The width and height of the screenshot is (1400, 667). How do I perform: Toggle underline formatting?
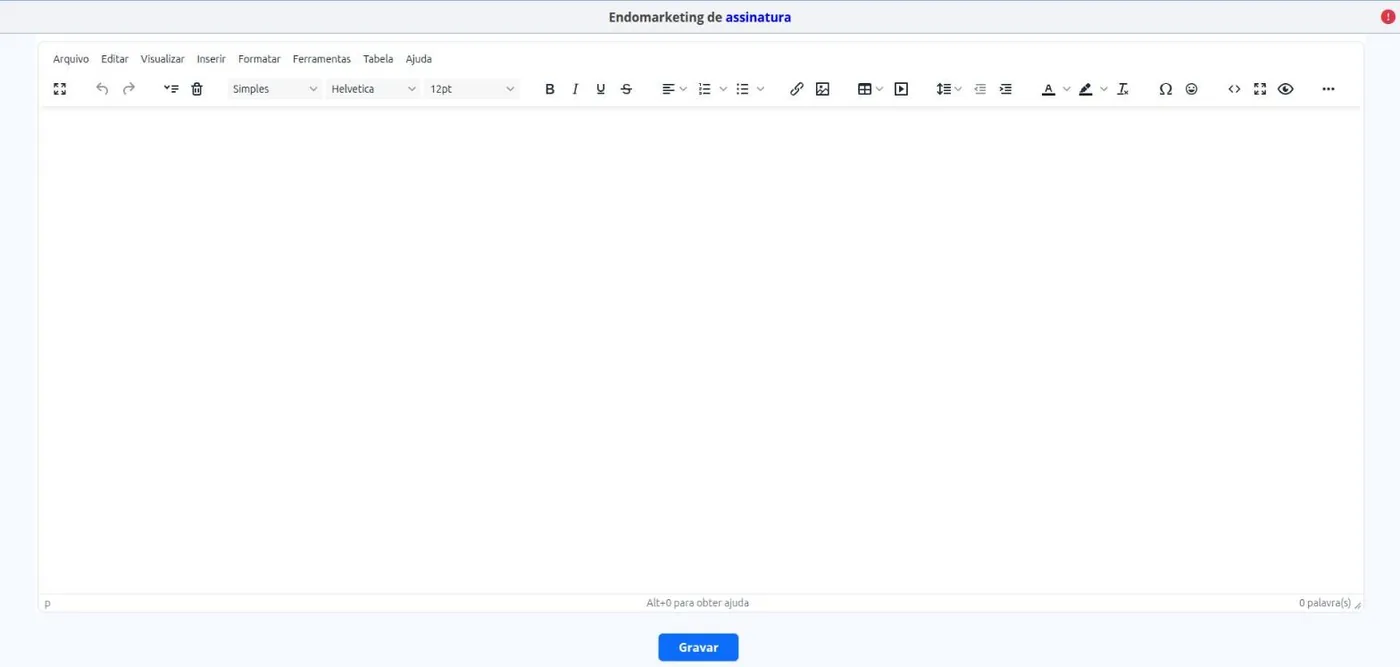601,89
